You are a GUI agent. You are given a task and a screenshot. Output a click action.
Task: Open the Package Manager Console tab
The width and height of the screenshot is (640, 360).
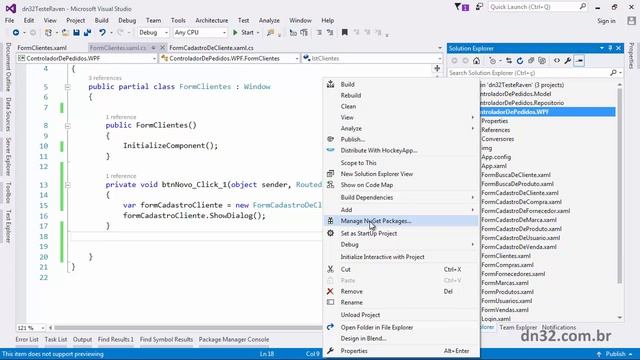click(x=234, y=340)
